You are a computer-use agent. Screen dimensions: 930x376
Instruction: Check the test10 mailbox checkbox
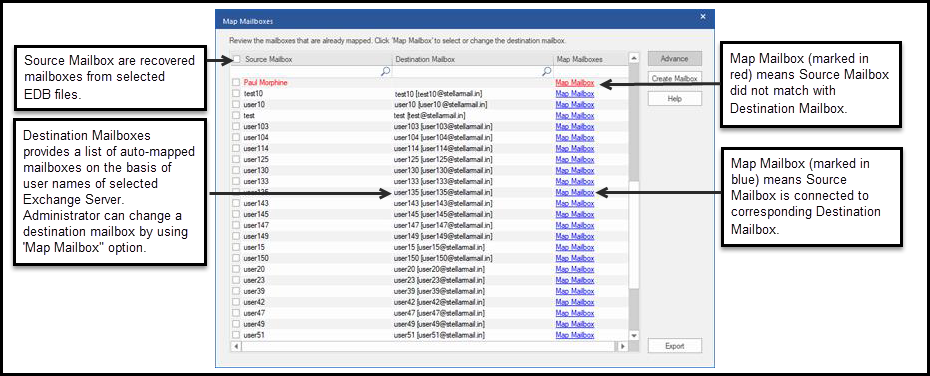tap(236, 94)
